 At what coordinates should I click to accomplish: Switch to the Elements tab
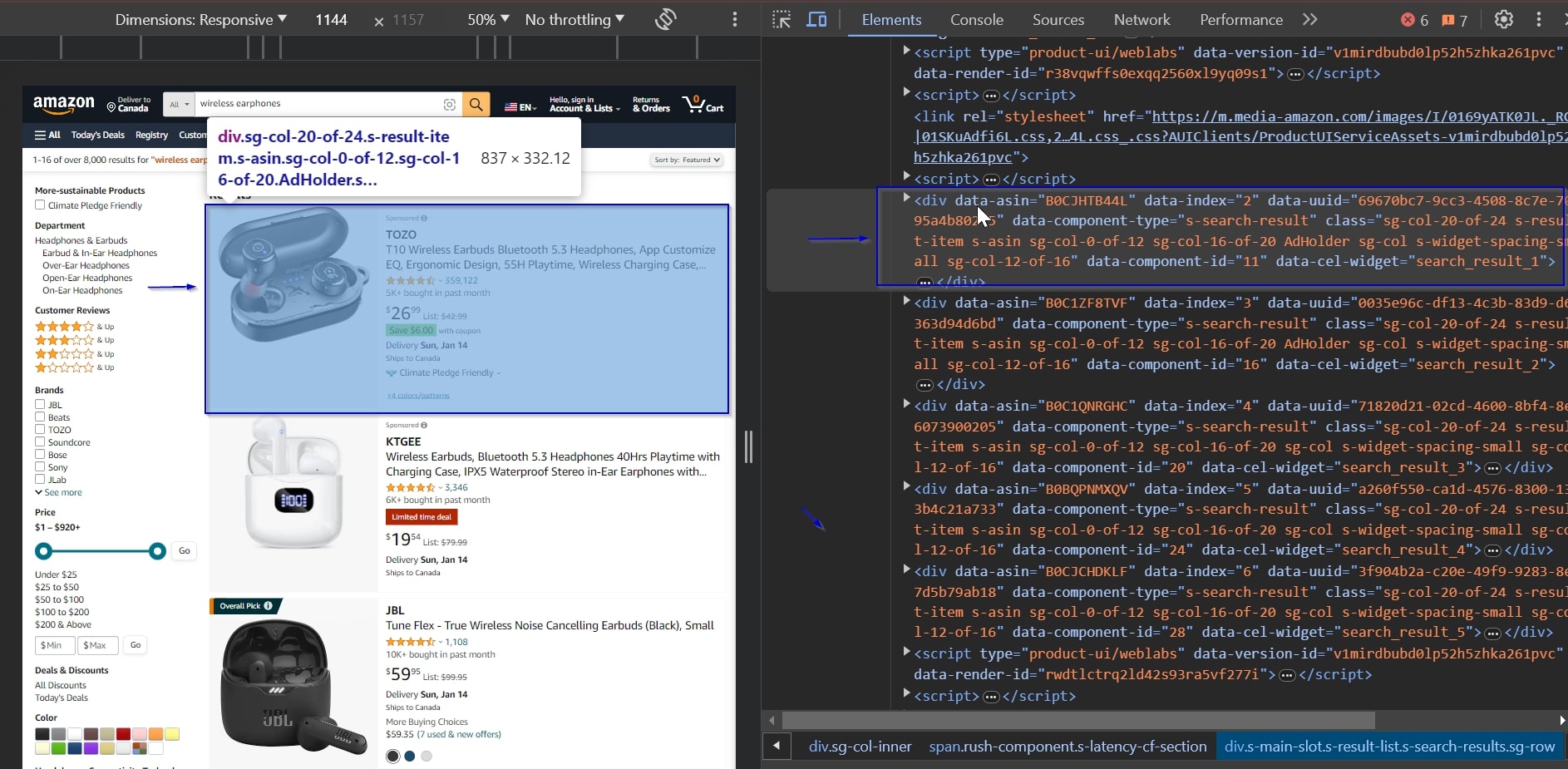click(891, 19)
